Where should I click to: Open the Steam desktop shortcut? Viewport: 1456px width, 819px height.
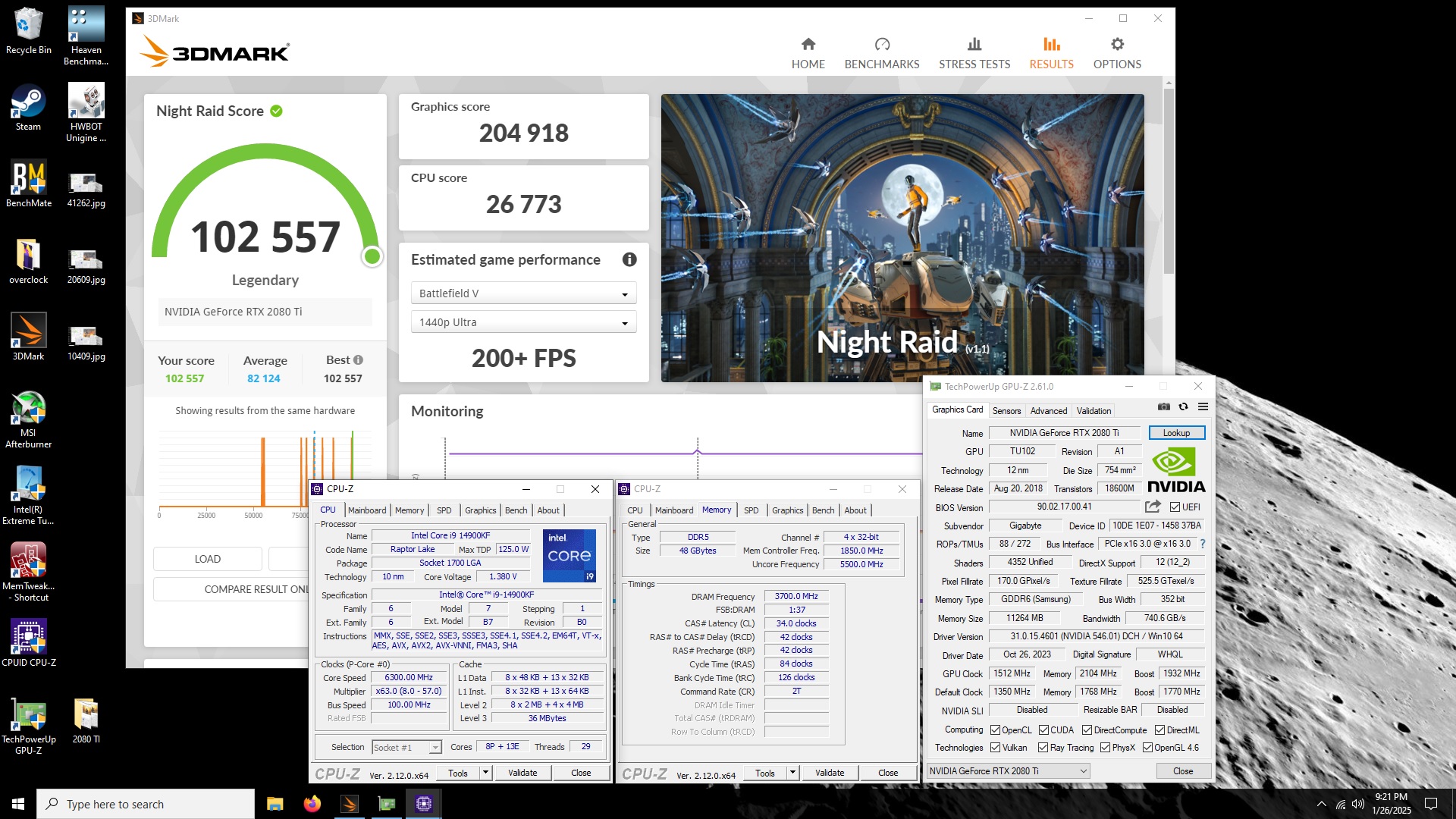(x=29, y=108)
